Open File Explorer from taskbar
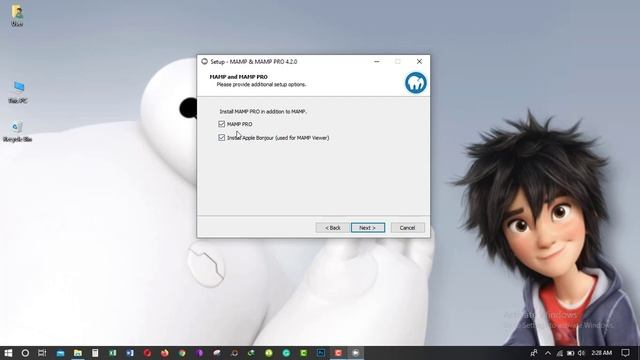 (78, 353)
